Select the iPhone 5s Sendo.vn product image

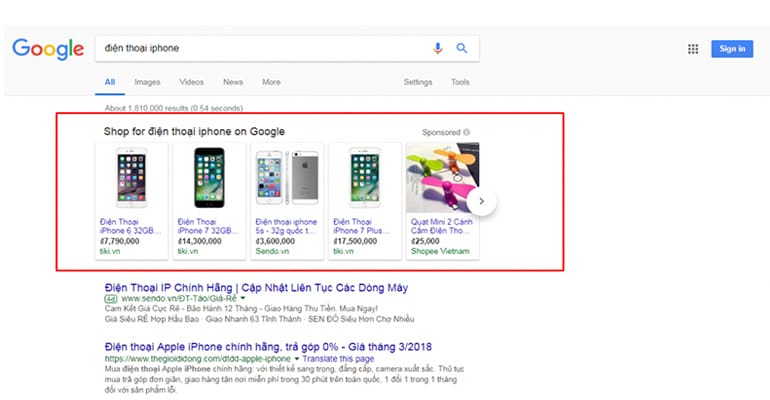287,178
